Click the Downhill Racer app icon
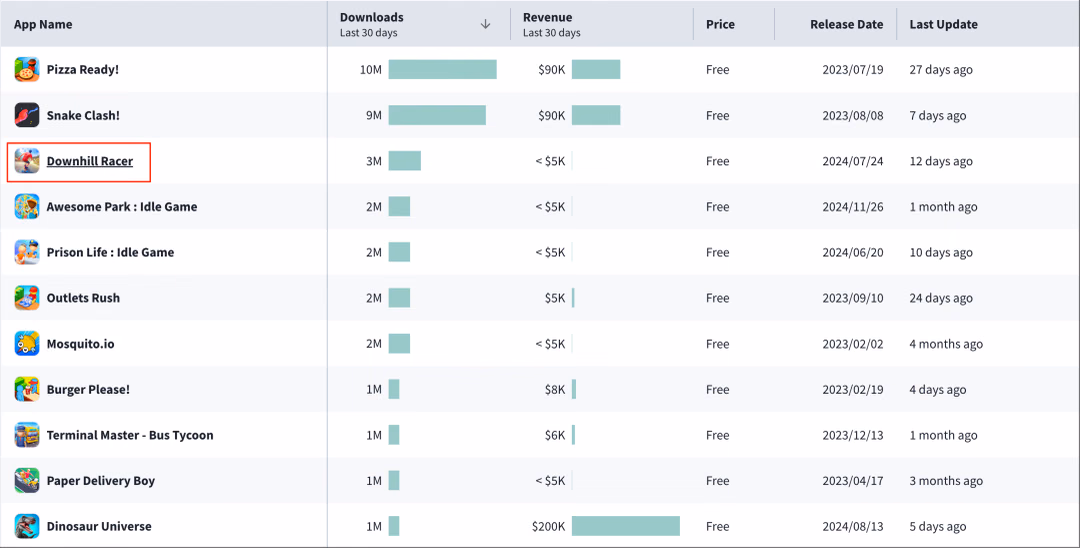Viewport: 1080px width, 548px height. [x=27, y=161]
